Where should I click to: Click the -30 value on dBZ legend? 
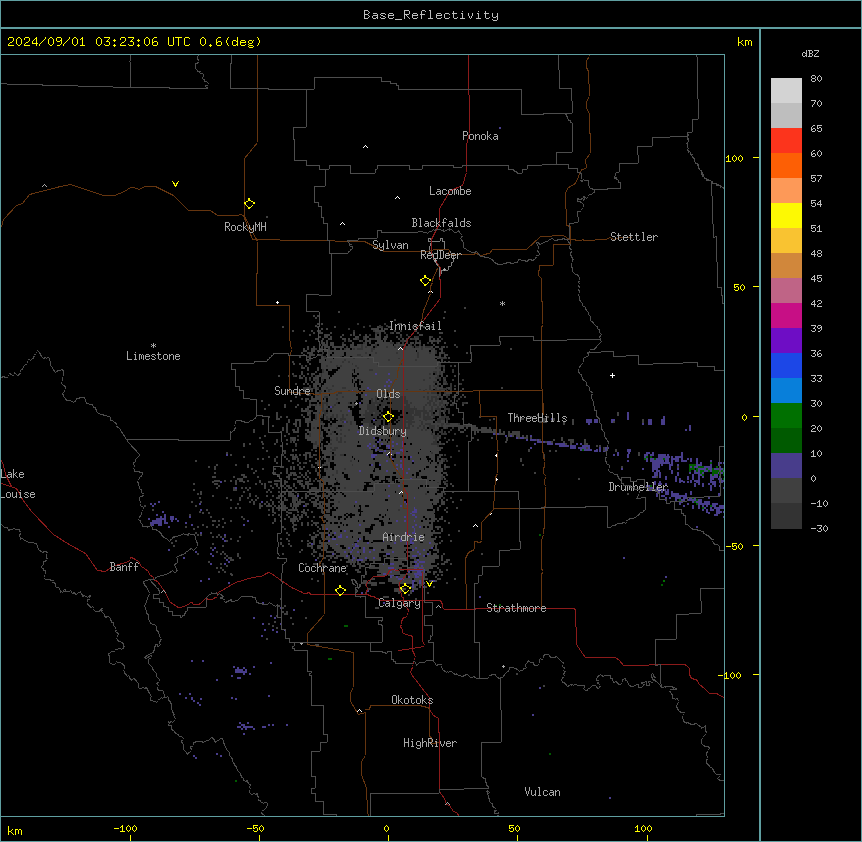pos(819,528)
